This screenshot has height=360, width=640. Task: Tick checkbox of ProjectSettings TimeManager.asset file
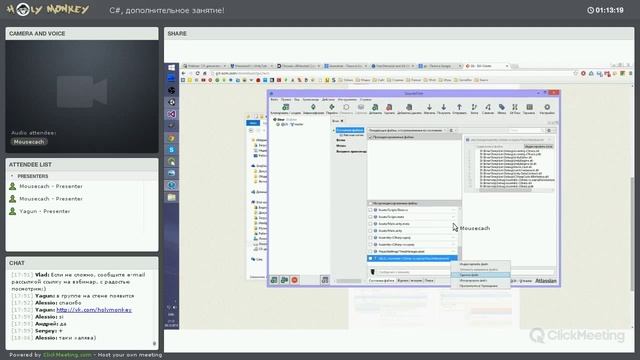pyautogui.click(x=371, y=251)
